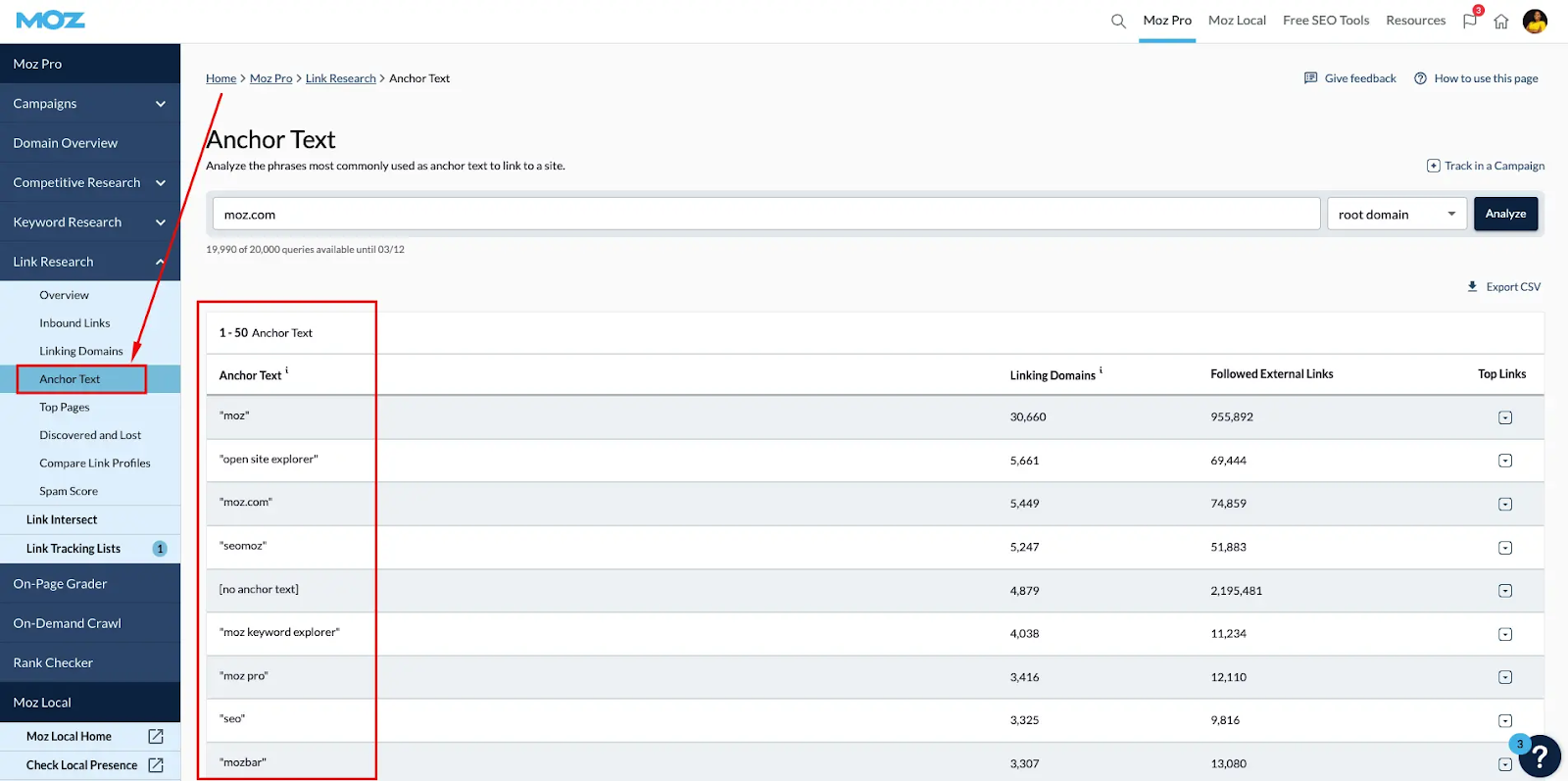The width and height of the screenshot is (1568, 781).
Task: Open the help question mark bubble
Action: point(1540,756)
